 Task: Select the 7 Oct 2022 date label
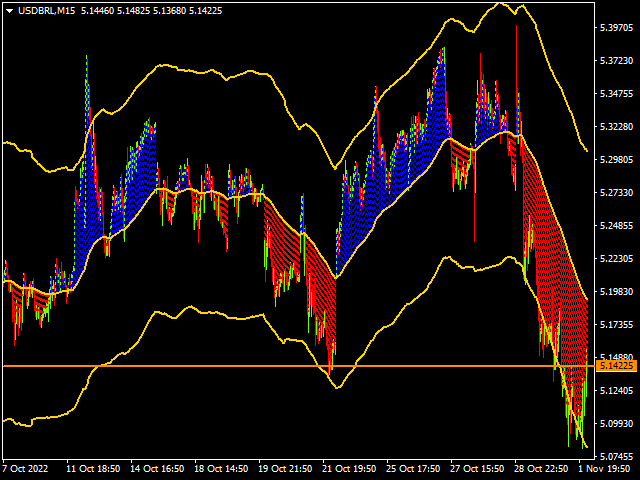tap(26, 469)
